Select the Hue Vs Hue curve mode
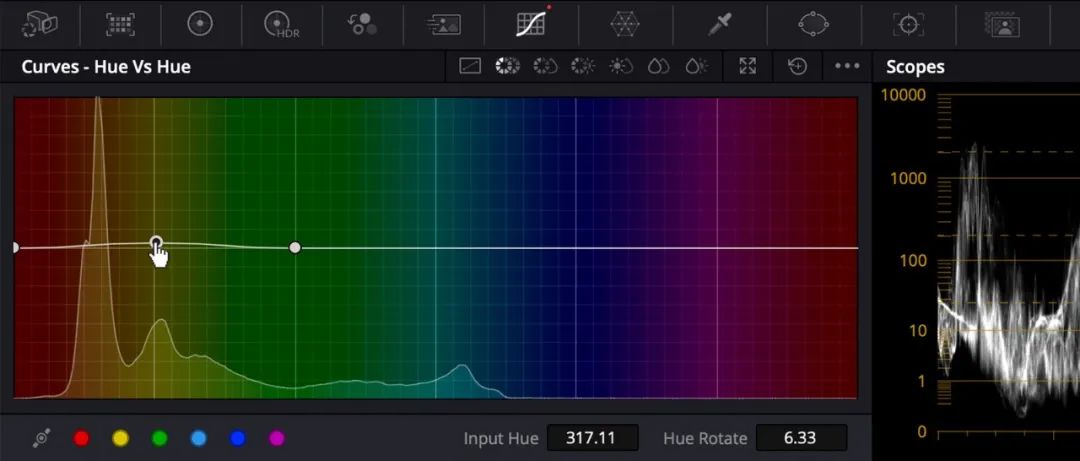The image size is (1080, 461). [x=508, y=66]
